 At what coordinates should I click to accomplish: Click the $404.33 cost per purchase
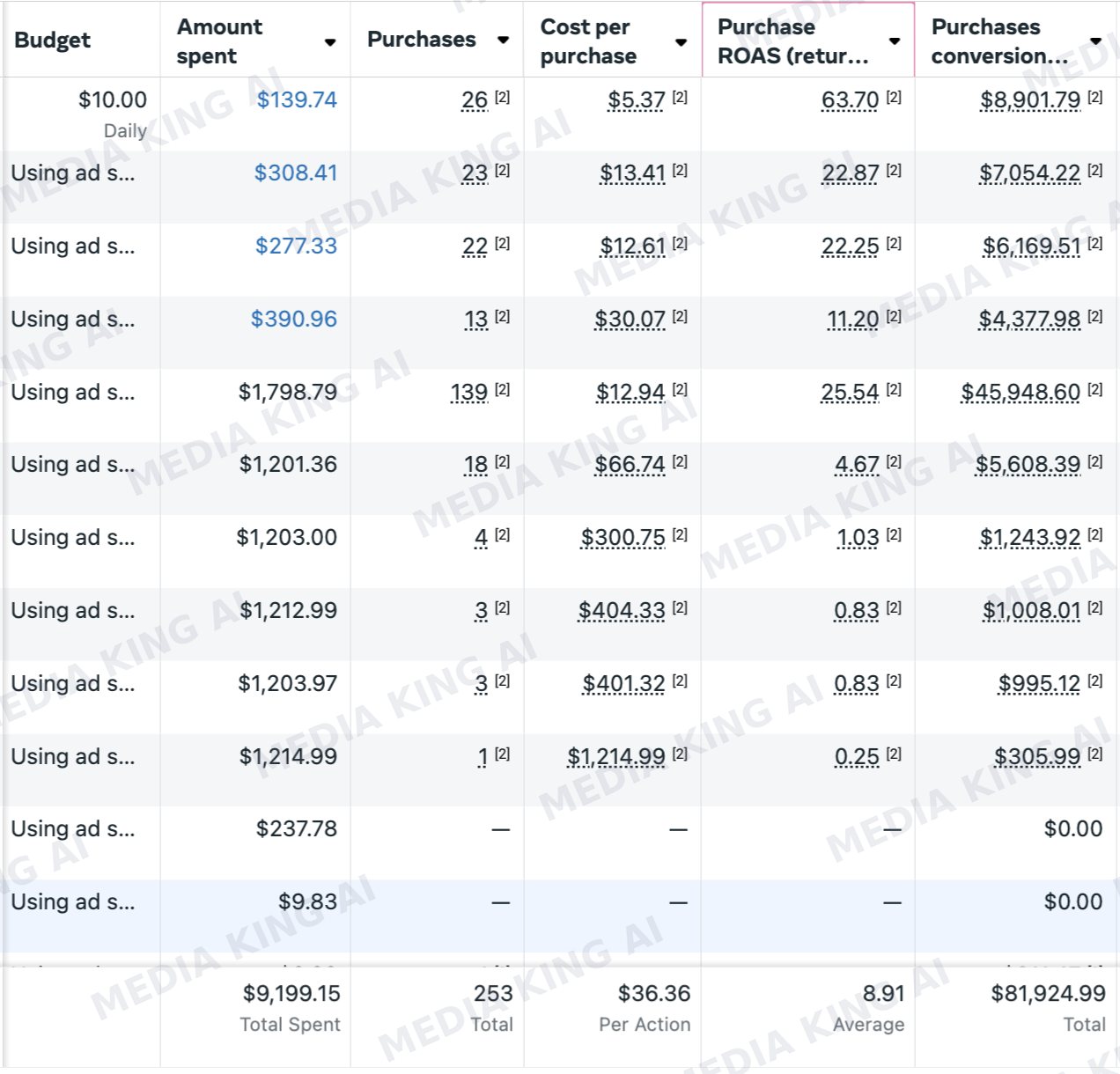tap(622, 611)
